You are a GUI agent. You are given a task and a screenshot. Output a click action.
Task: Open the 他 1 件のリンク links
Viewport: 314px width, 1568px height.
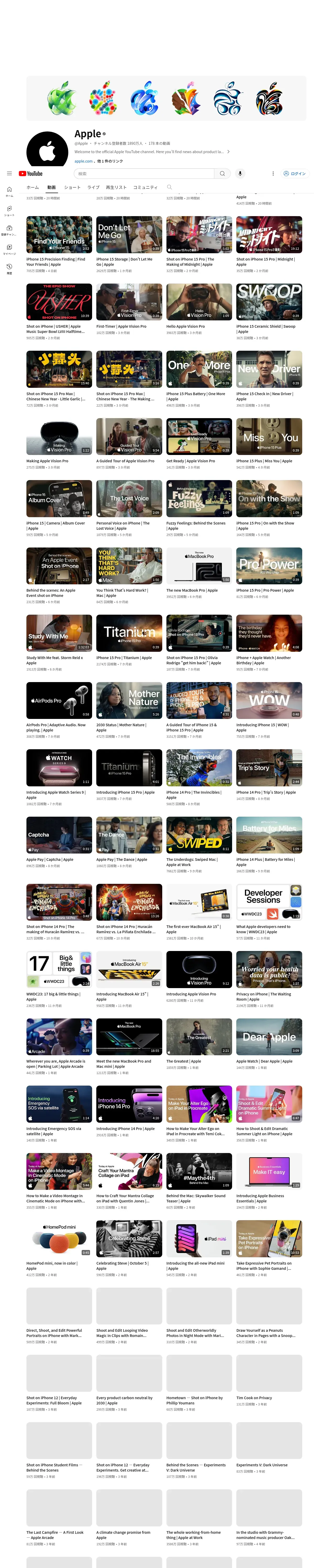109,161
